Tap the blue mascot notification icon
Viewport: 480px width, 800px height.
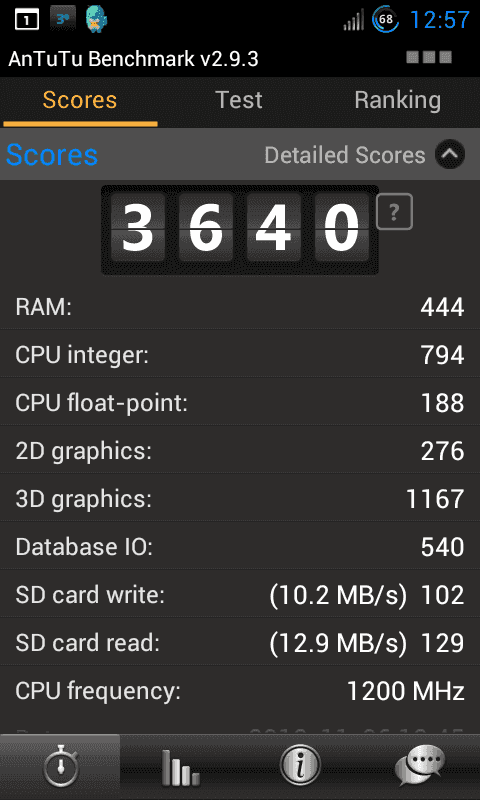96,19
